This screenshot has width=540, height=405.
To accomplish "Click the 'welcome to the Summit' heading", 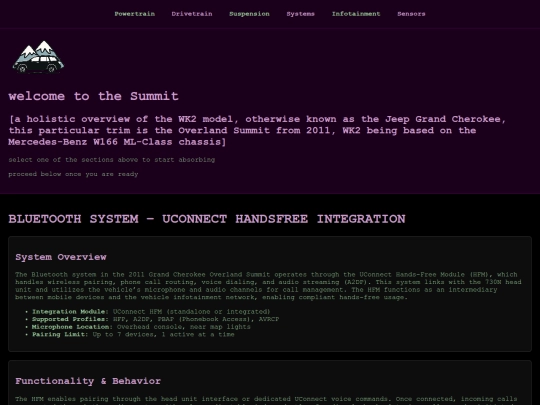I will click(x=93, y=96).
